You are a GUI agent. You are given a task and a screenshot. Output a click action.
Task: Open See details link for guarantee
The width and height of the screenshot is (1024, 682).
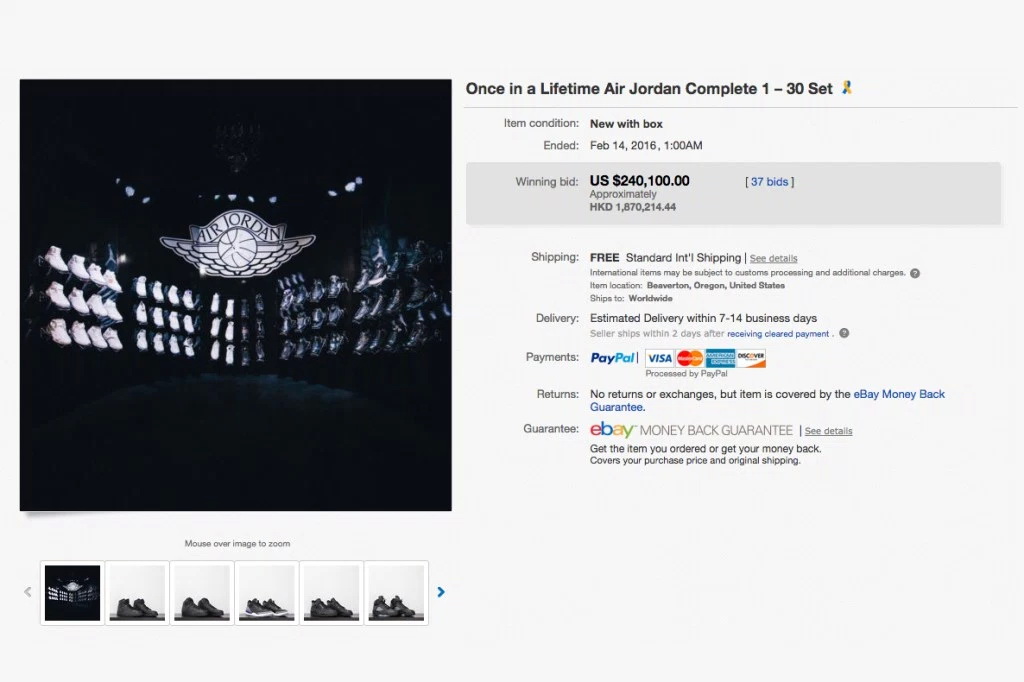click(x=828, y=431)
